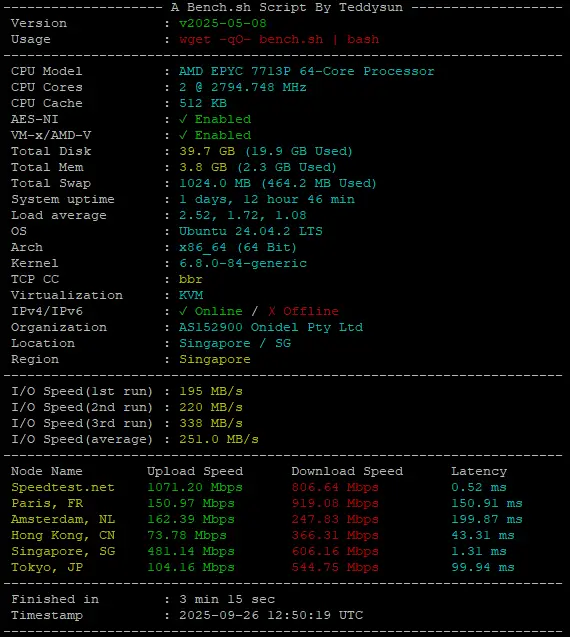The width and height of the screenshot is (570, 637).
Task: Click the Hong Kong, CN node name
Action: tap(63, 535)
